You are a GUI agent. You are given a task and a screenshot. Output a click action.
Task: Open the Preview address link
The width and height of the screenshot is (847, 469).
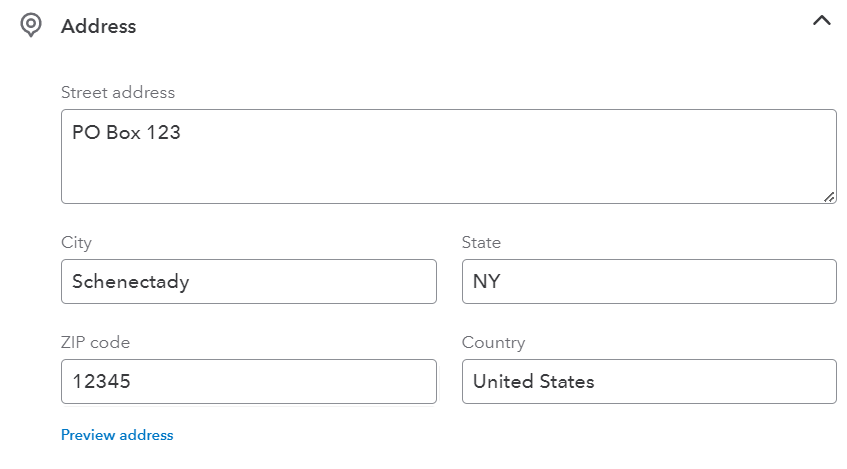(117, 435)
